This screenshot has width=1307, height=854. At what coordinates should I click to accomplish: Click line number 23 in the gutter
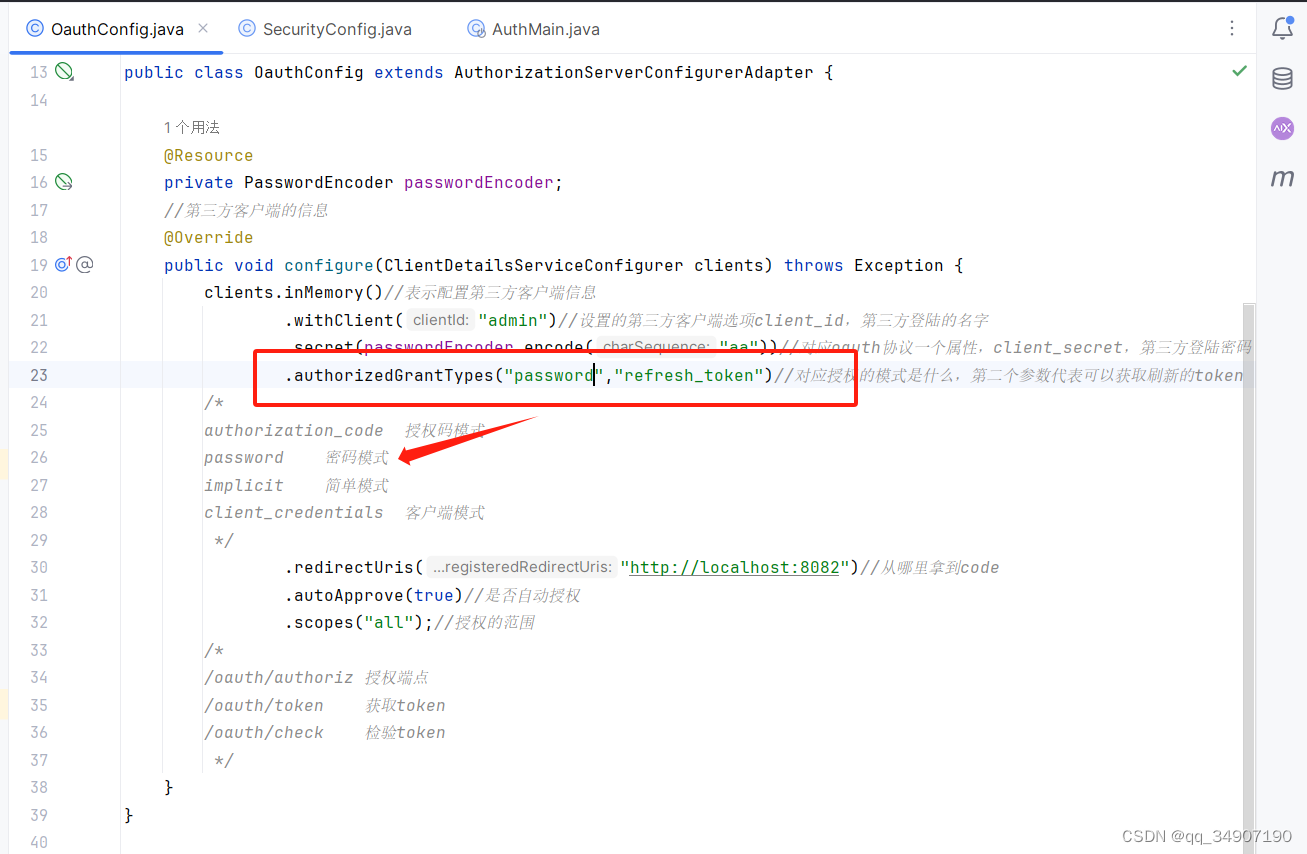pos(38,375)
